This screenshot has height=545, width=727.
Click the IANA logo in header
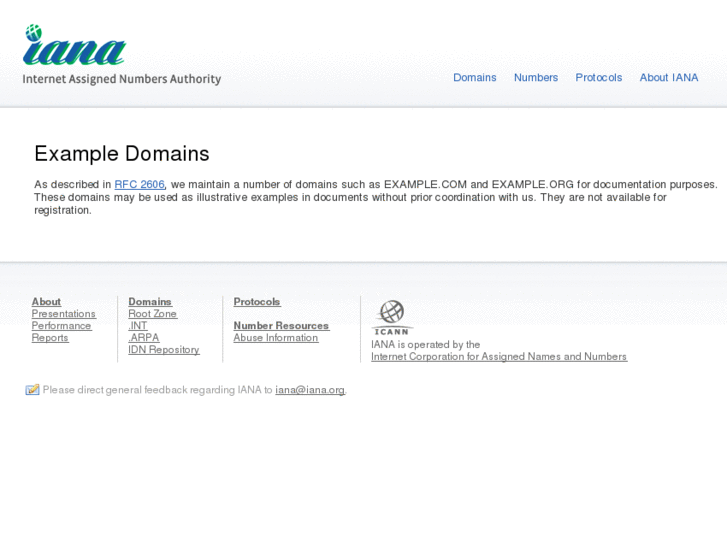(x=74, y=45)
